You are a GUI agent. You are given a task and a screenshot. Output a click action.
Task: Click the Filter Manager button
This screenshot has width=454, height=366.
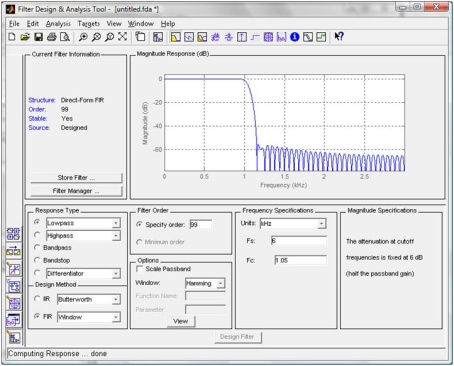[x=76, y=191]
